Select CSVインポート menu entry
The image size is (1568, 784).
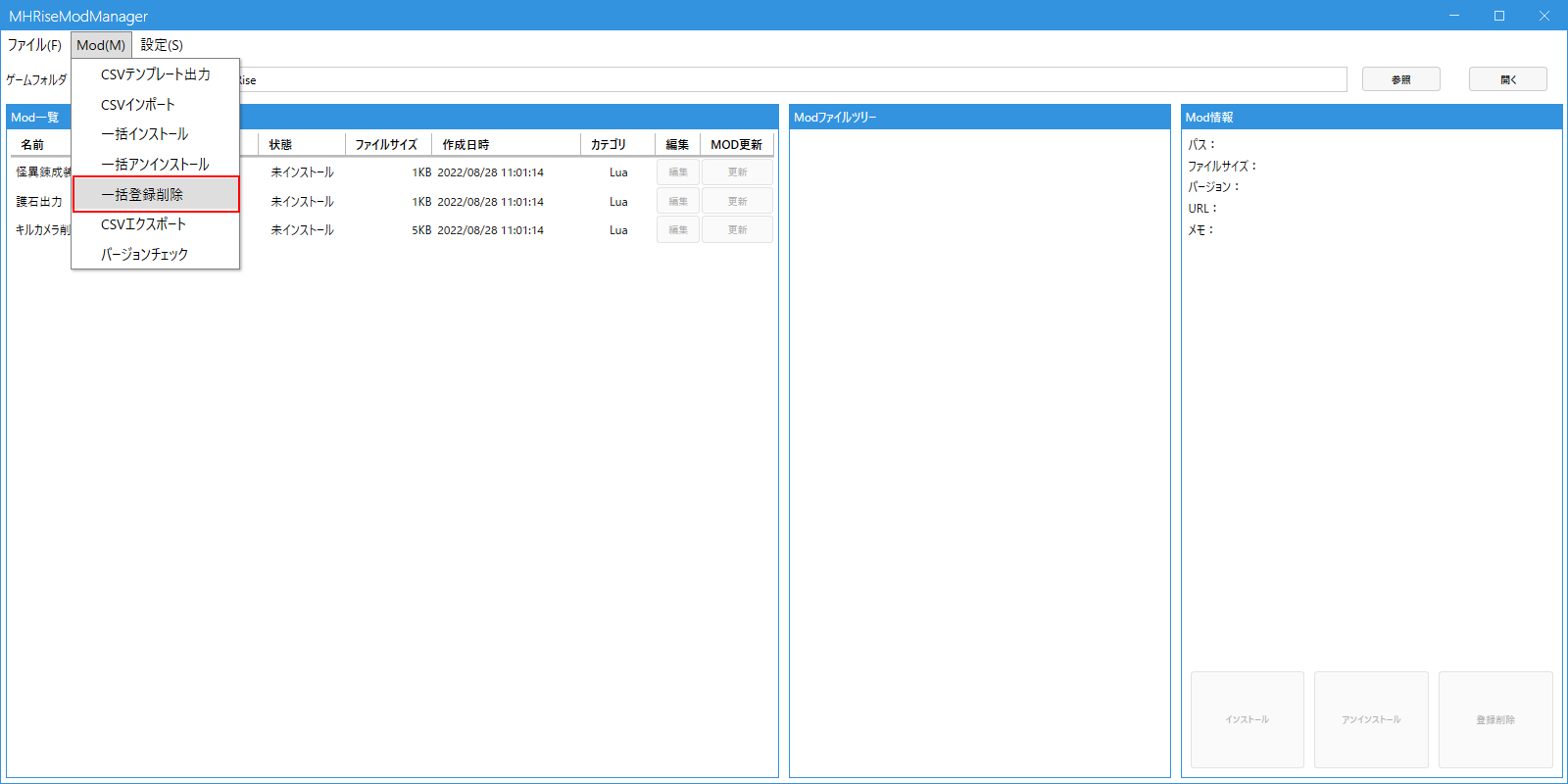156,105
